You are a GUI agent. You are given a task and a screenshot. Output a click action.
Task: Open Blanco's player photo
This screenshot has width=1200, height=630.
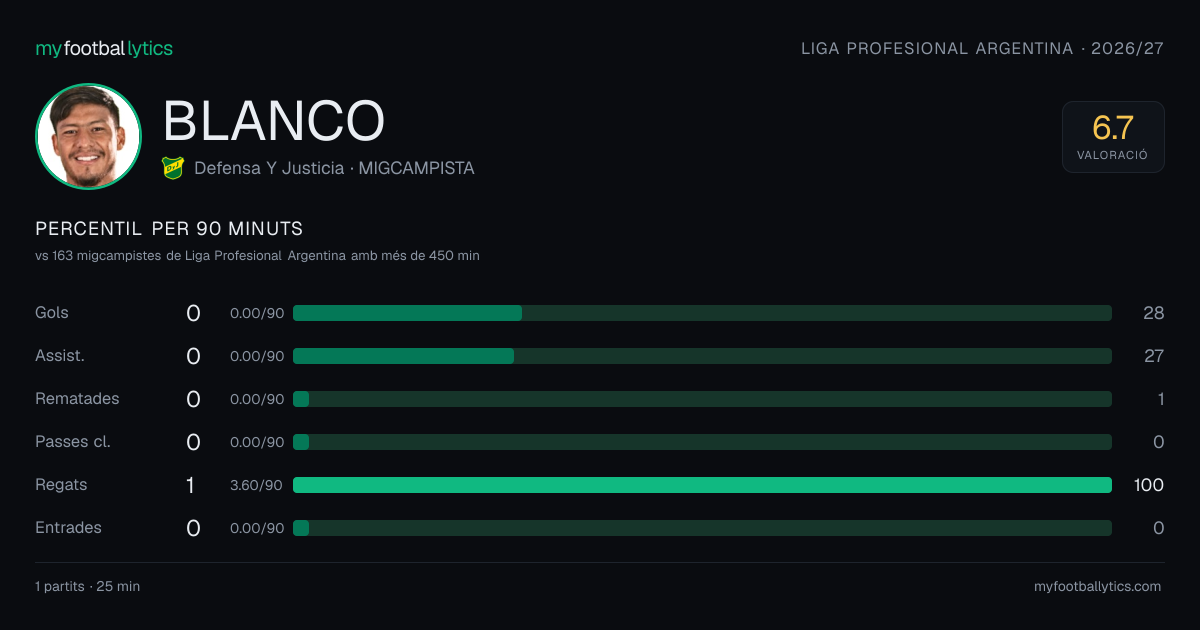tap(88, 136)
